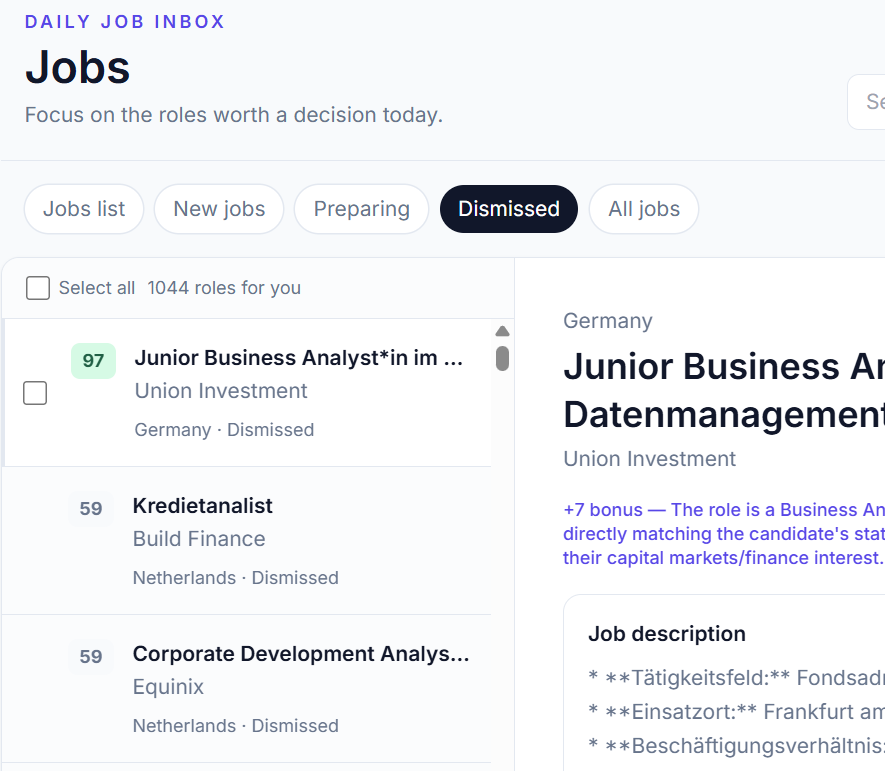The height and width of the screenshot is (771, 885).
Task: Check the Junior Business Analyst job checkbox
Action: pos(35,393)
